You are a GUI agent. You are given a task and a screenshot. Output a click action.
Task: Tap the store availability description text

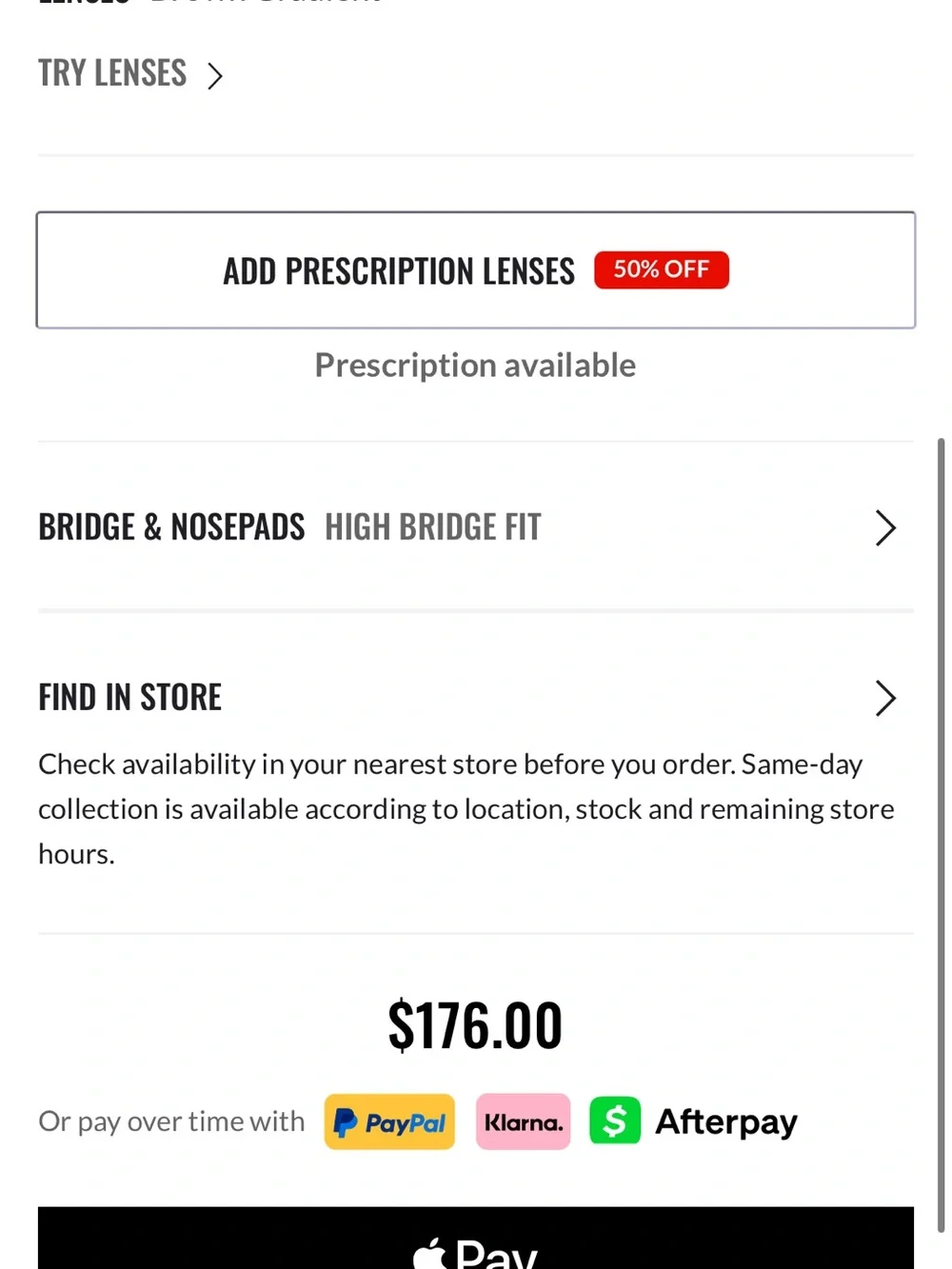466,808
